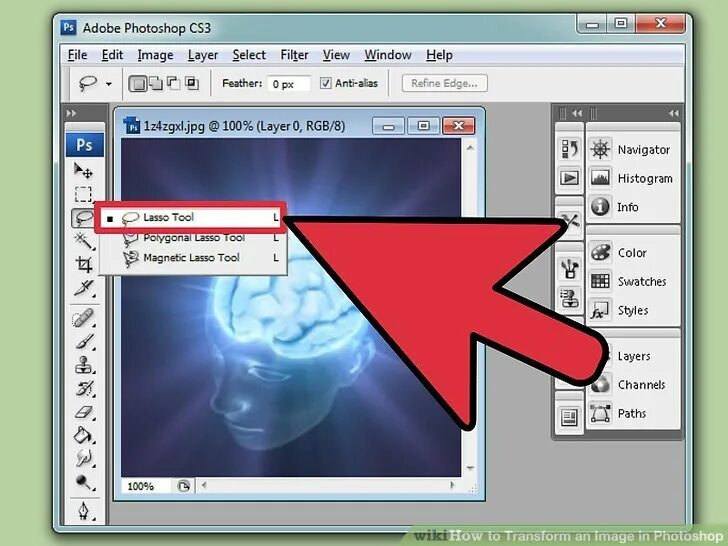728x546 pixels.
Task: Choose Lasso Tool from flyout
Action: point(190,217)
